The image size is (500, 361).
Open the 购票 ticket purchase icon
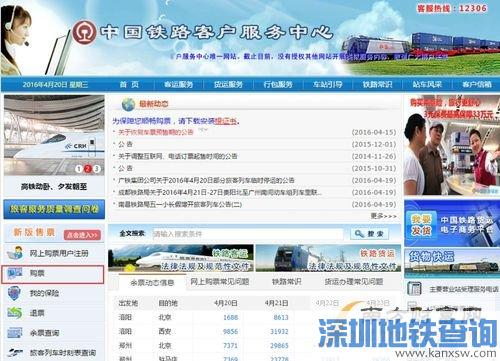15,273
